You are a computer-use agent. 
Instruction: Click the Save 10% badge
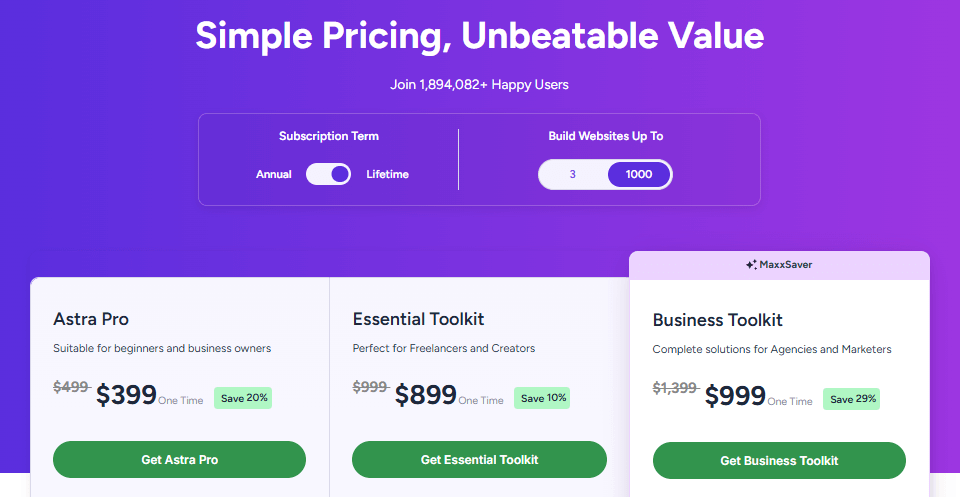(x=543, y=398)
